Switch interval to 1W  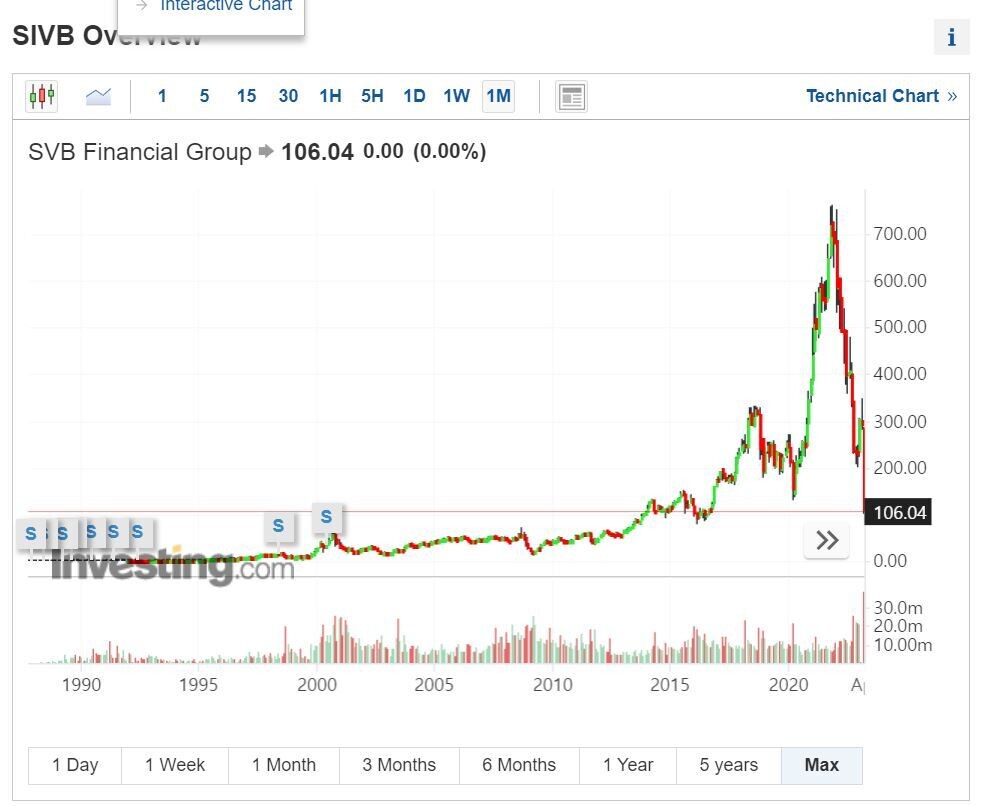point(456,96)
